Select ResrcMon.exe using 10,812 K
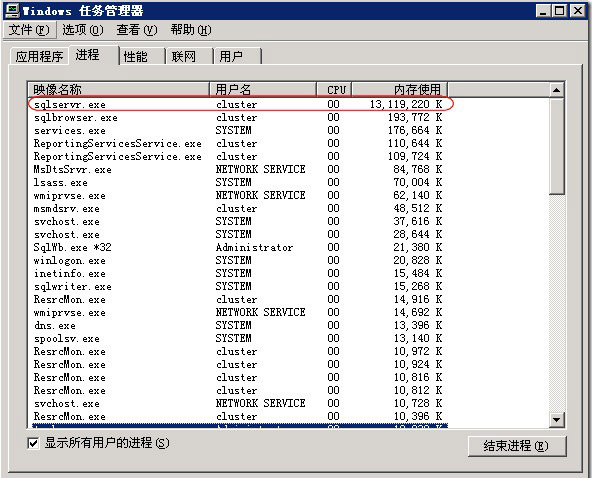This screenshot has width=592, height=478. [x=238, y=390]
